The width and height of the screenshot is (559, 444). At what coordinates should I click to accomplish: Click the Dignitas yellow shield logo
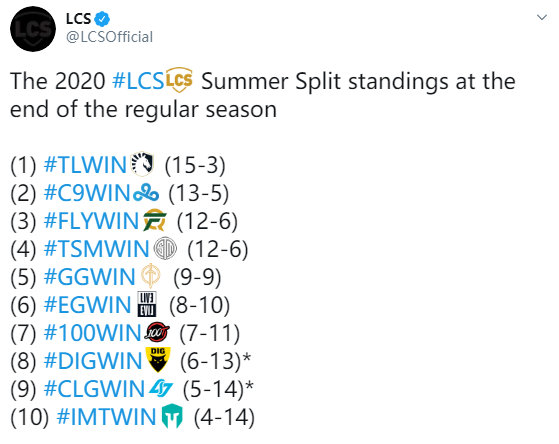tap(158, 360)
